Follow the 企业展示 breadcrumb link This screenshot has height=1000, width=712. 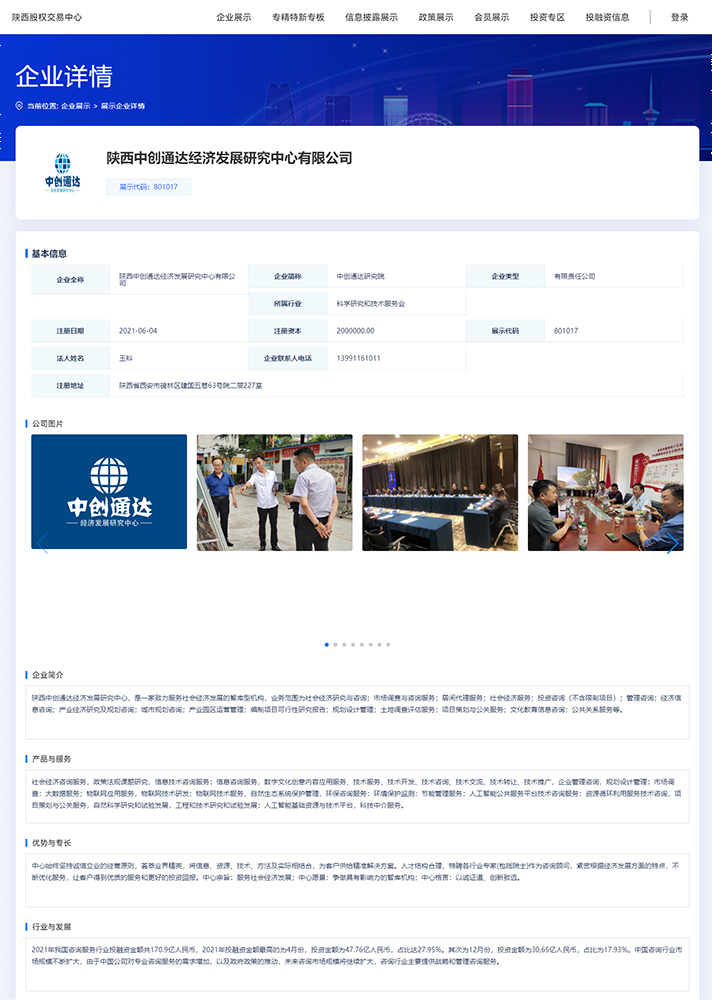tap(76, 106)
